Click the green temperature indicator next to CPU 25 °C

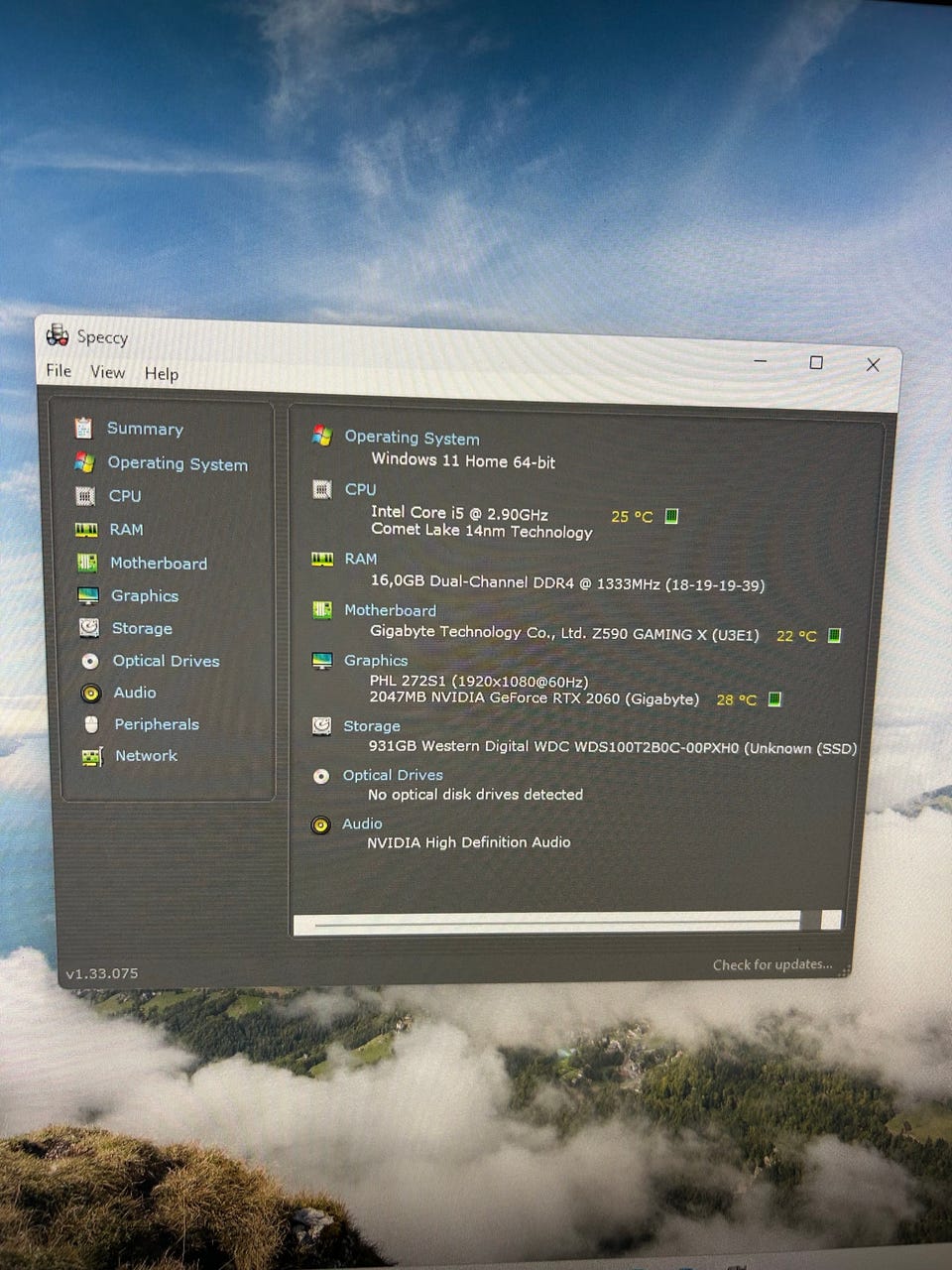pyautogui.click(x=671, y=516)
